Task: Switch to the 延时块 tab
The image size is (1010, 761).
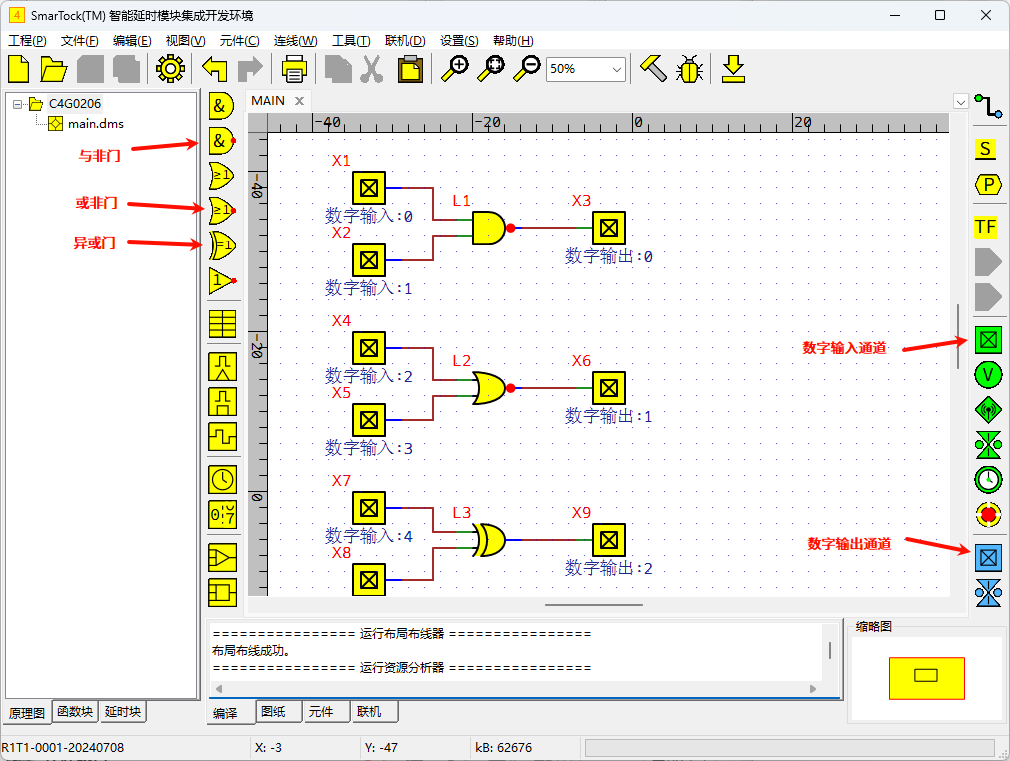Action: point(122,711)
